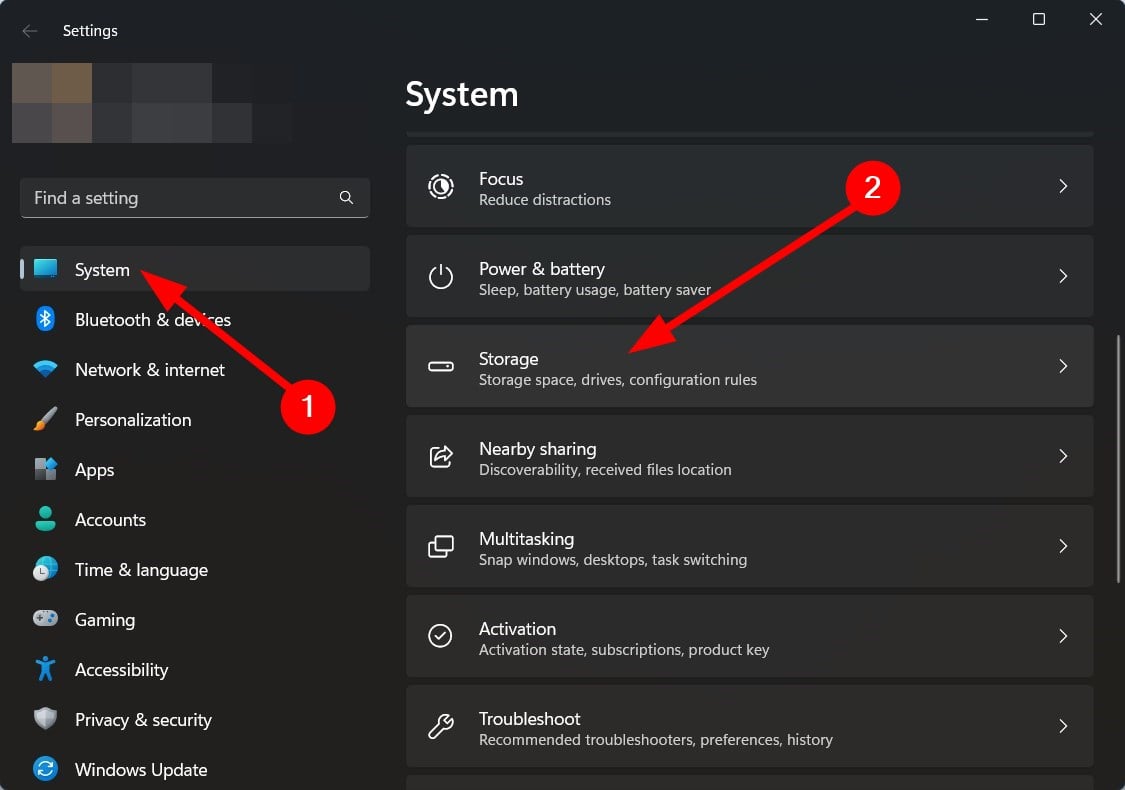This screenshot has height=790, width=1125.
Task: Click the Apps sidebar icon
Action: tap(45, 469)
